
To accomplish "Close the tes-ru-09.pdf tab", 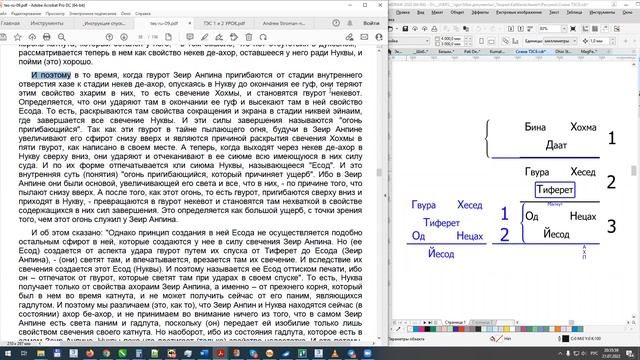I will (190, 23).
